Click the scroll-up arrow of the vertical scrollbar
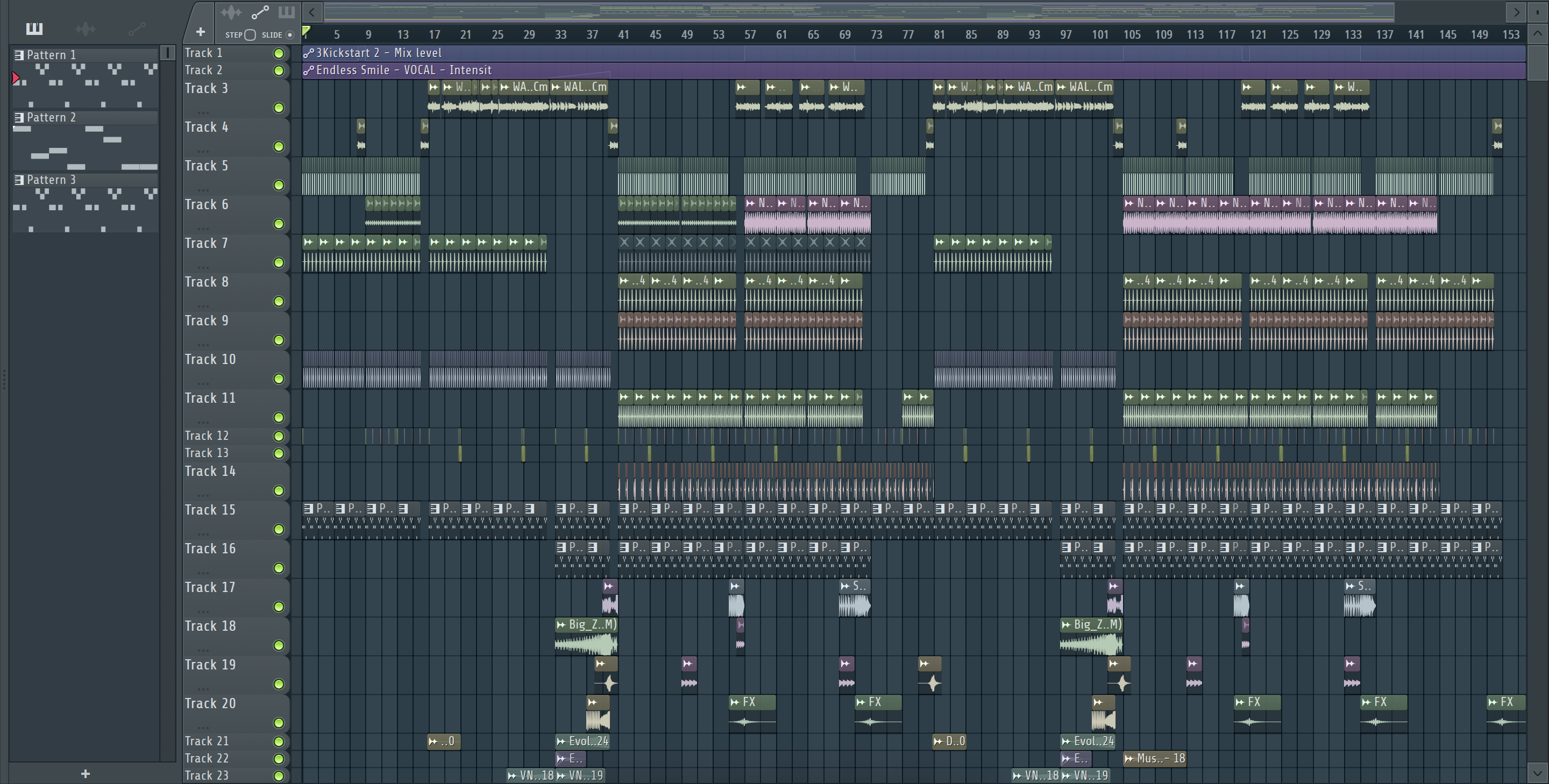The width and height of the screenshot is (1549, 784). tap(1537, 34)
